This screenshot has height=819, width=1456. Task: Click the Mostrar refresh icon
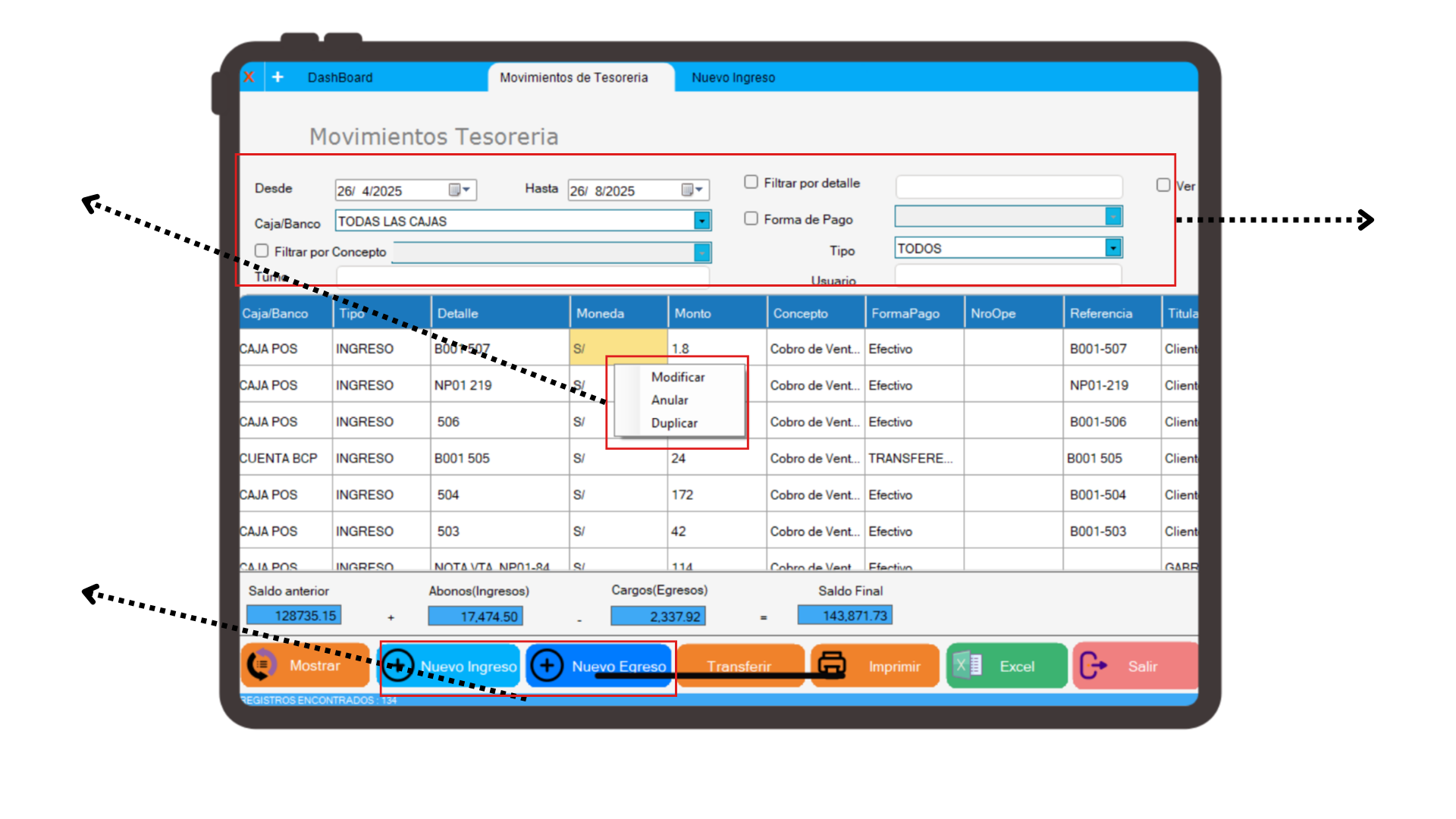click(x=262, y=665)
